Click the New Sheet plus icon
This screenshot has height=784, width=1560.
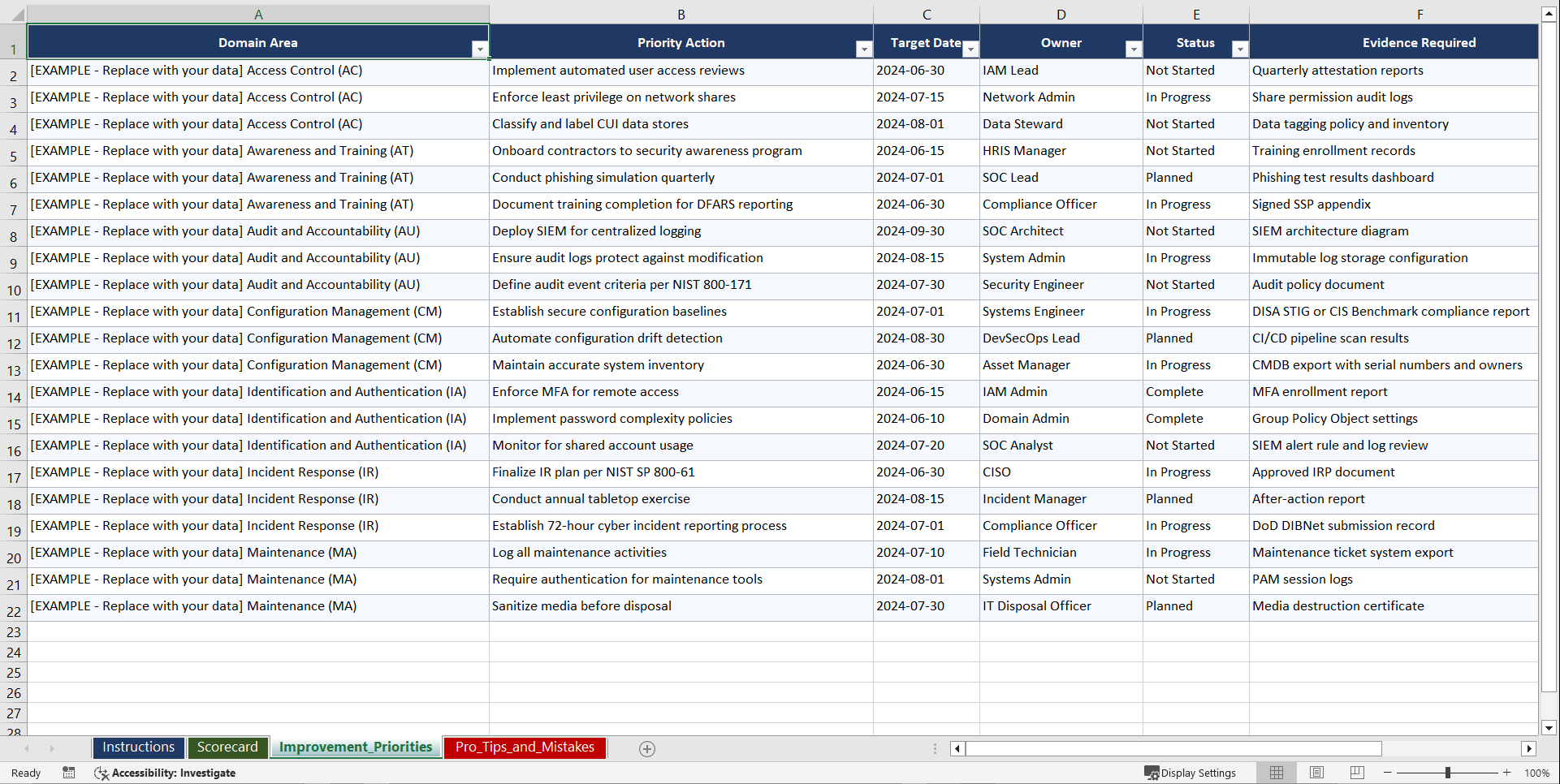click(646, 749)
